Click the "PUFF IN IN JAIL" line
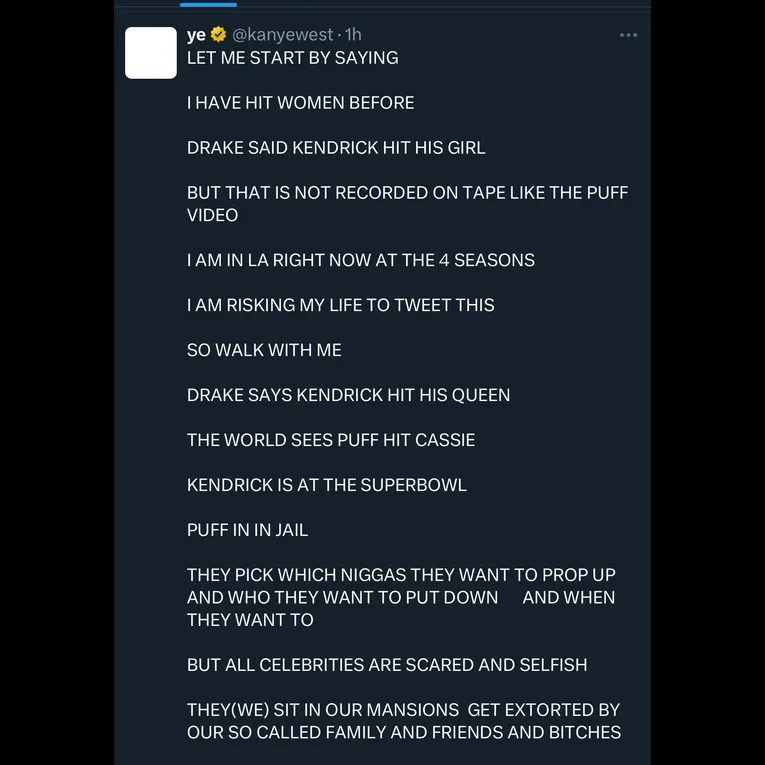The image size is (765, 765). point(247,530)
